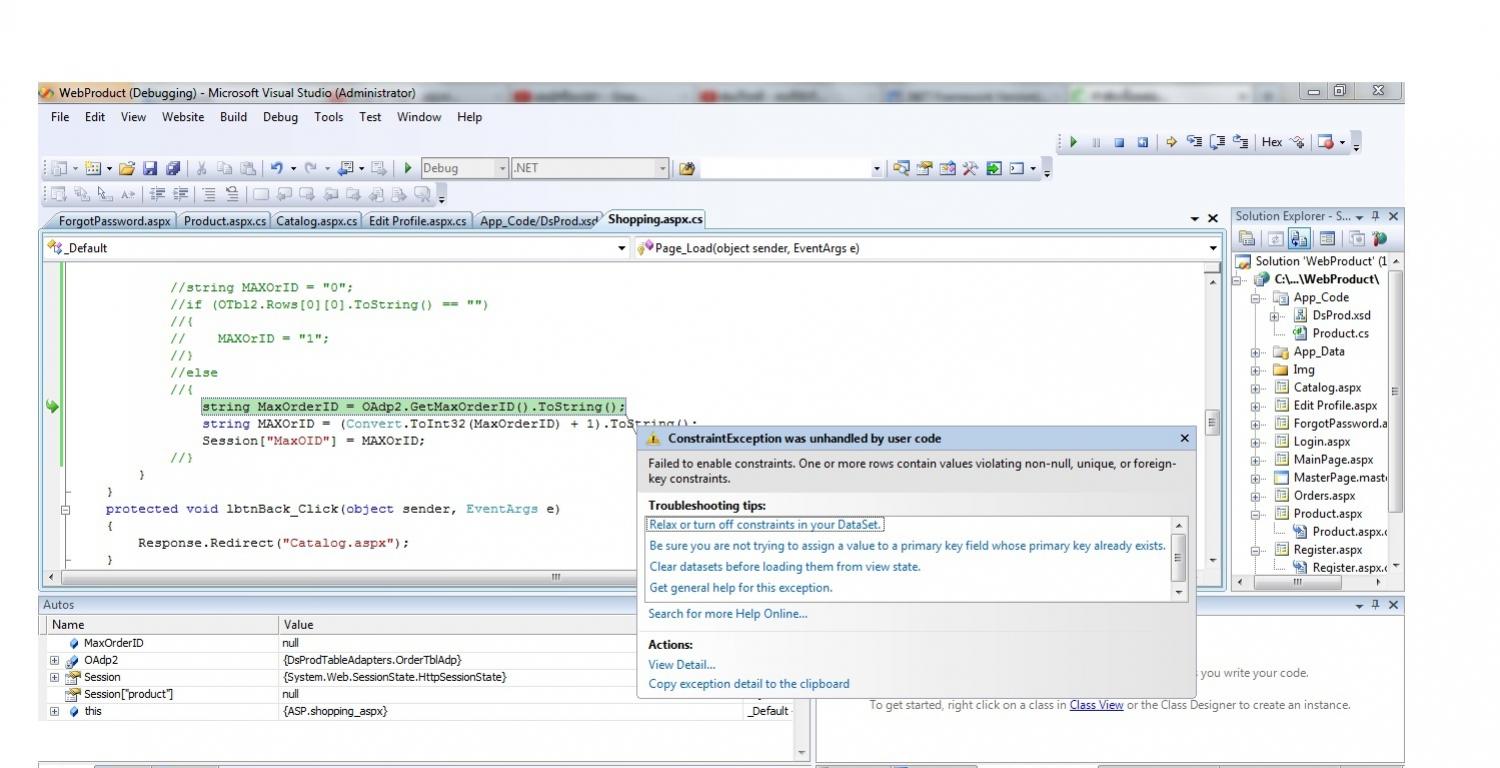Click Solution Explorer Properties icon
1500x768 pixels.
click(x=1246, y=239)
